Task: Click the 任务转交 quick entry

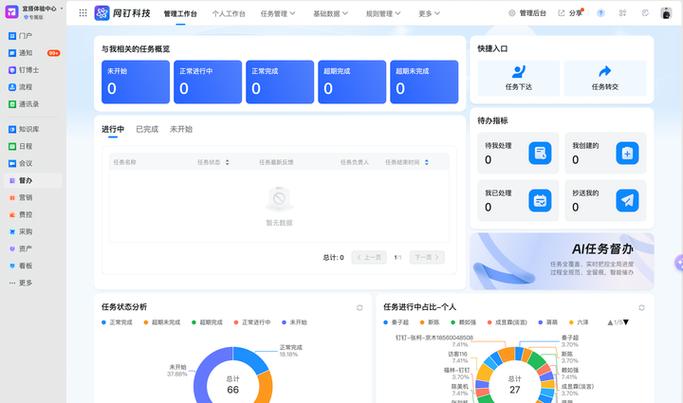Action: pos(605,78)
